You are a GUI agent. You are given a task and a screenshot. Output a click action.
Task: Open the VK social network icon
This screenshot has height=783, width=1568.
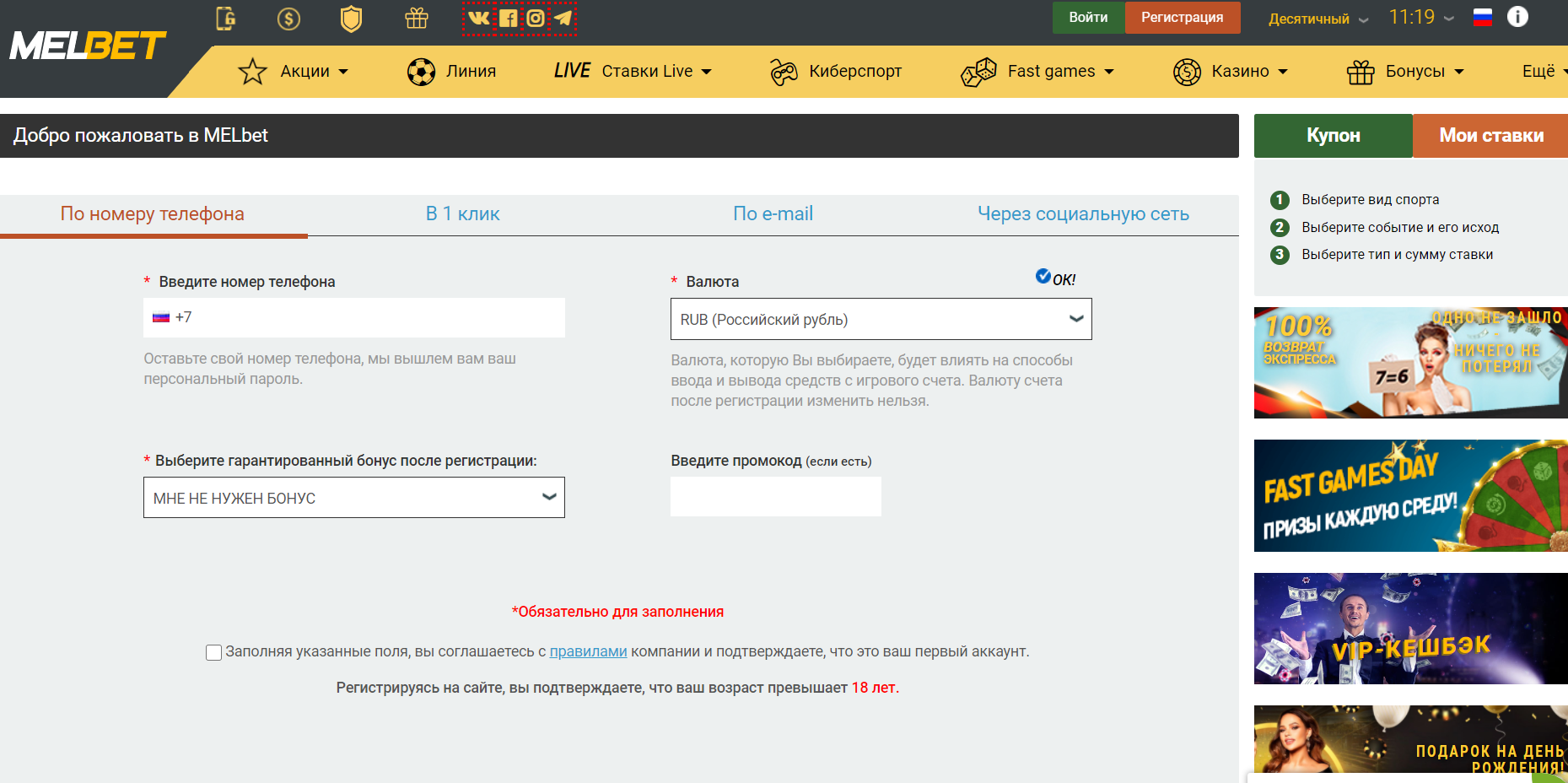click(x=478, y=18)
